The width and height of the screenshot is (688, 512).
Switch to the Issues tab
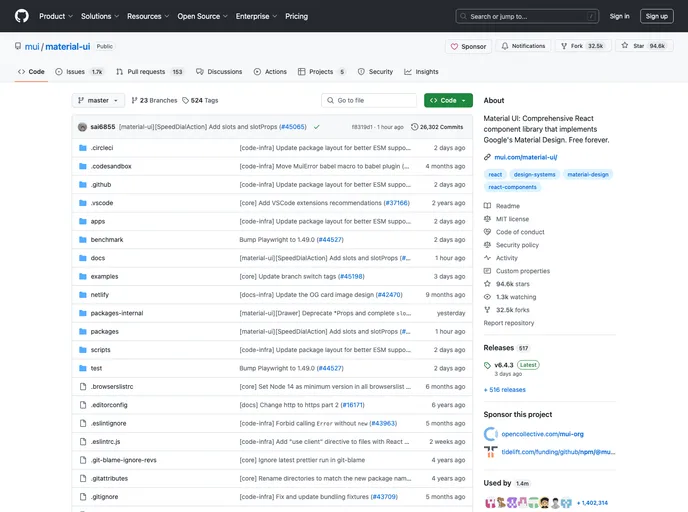click(x=80, y=72)
